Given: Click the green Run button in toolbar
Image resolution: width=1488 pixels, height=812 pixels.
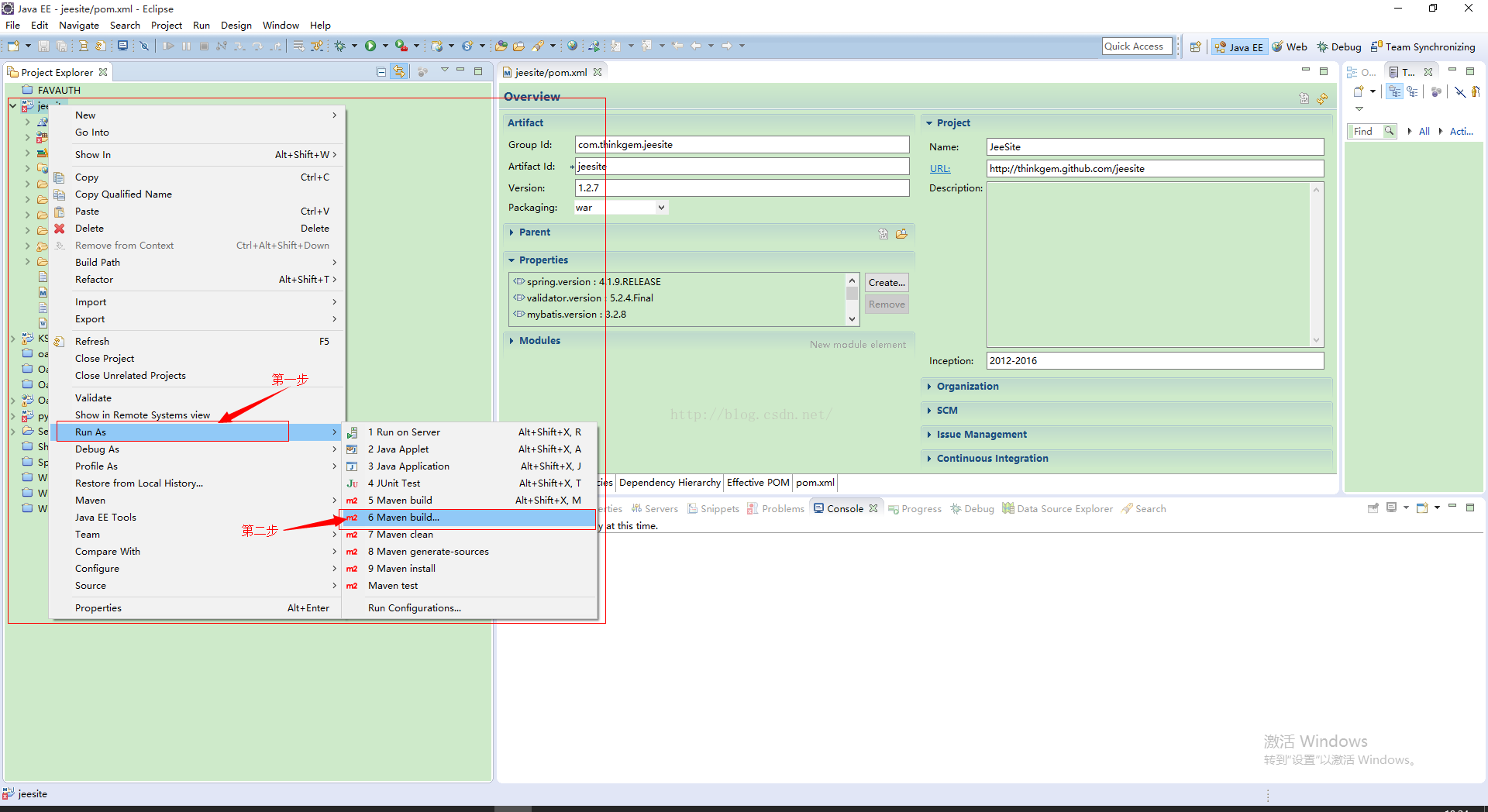Looking at the screenshot, I should 370,46.
